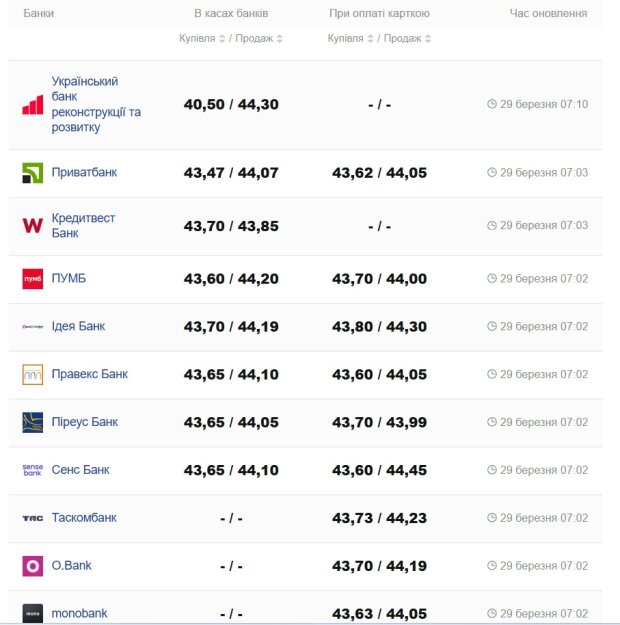This screenshot has width=620, height=625.
Task: Open the Сенс Банк link
Action: (80, 470)
